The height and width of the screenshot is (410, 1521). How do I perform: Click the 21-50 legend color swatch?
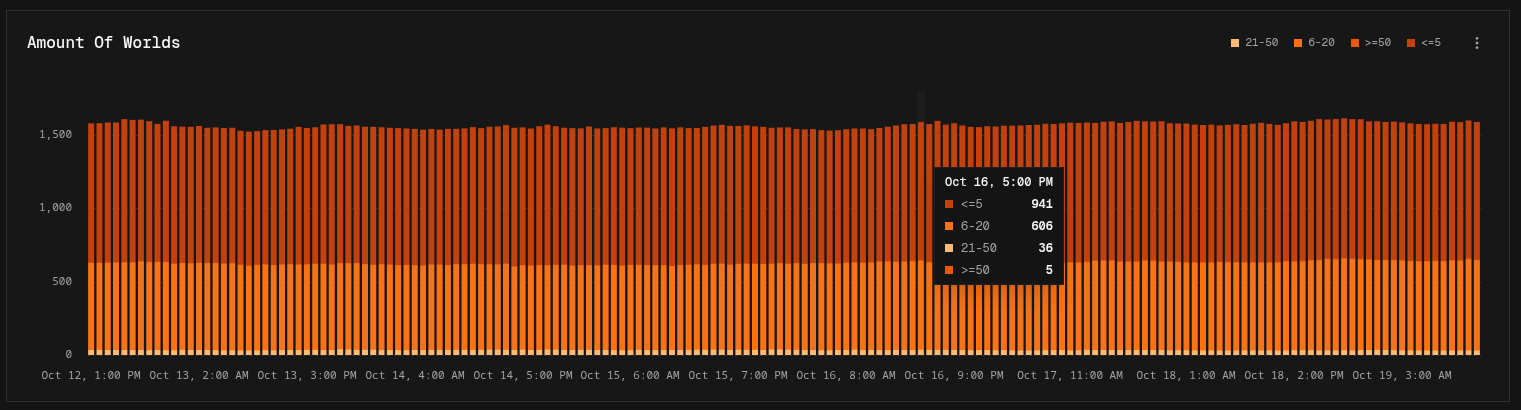pos(1235,43)
